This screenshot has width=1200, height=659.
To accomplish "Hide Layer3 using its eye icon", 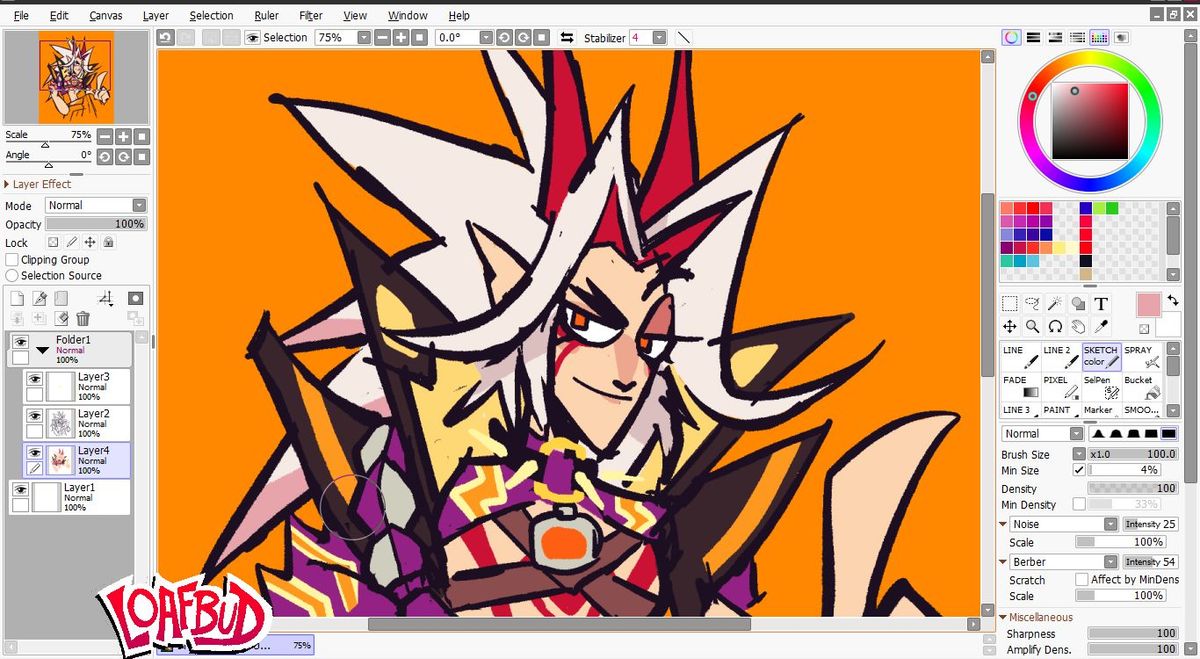I will coord(34,379).
